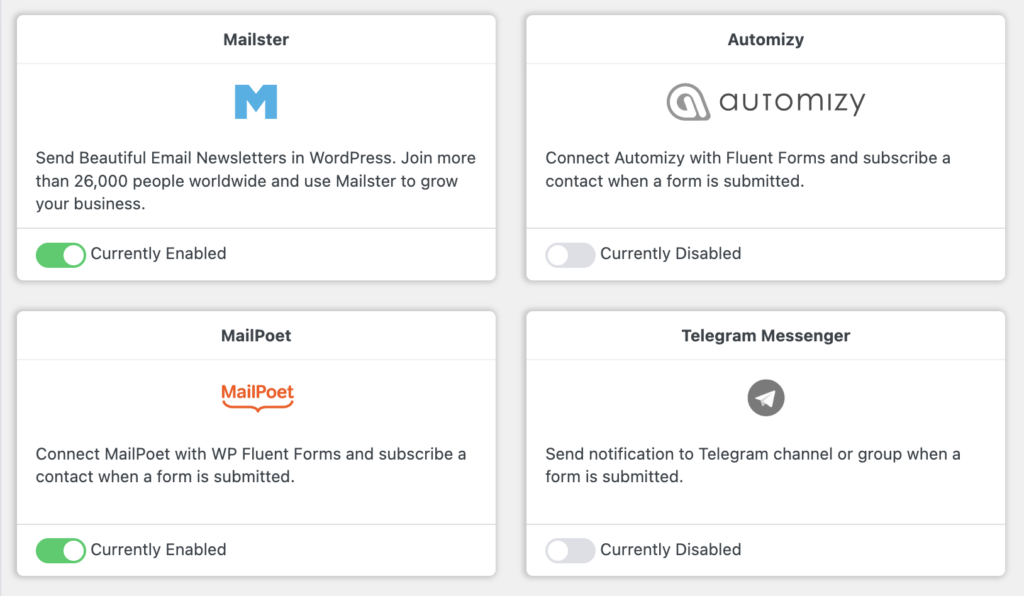Screen dimensions: 1024x596
Task: Click the Telegram paper plane icon
Action: click(765, 398)
